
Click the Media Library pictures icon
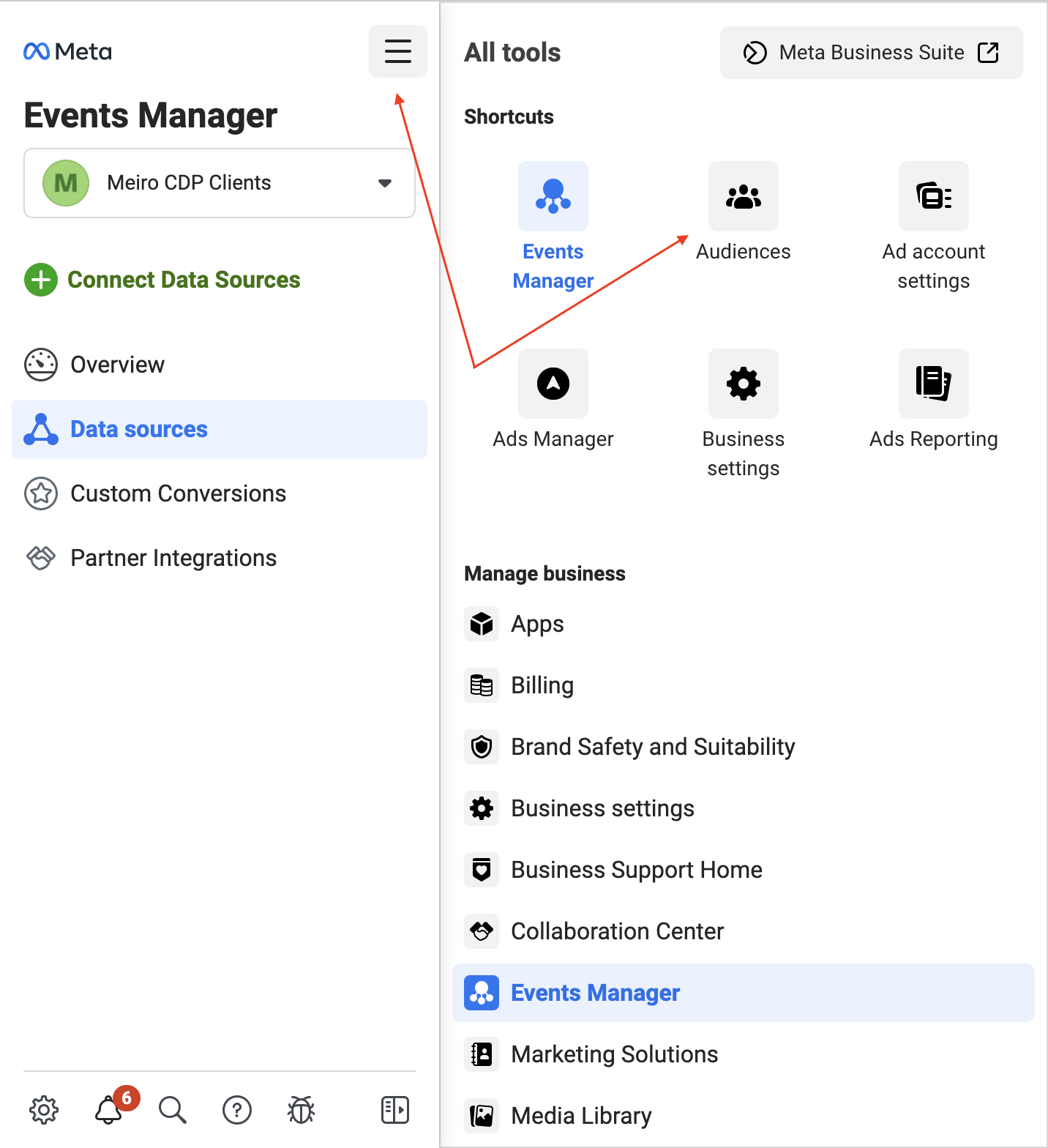pyautogui.click(x=482, y=1116)
